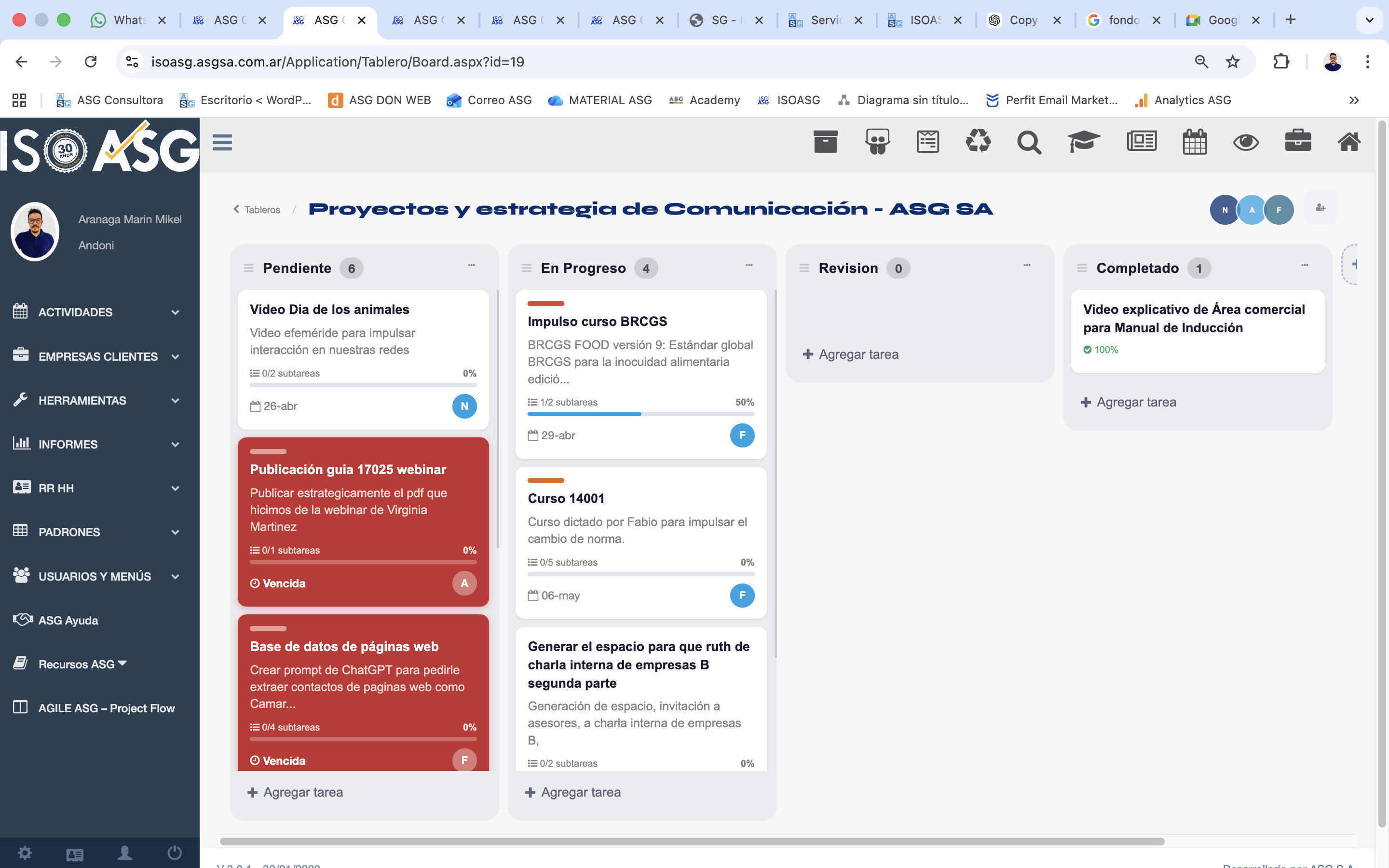Viewport: 1389px width, 868px height.
Task: Click Agregar tarea under Revision column
Action: tap(850, 354)
